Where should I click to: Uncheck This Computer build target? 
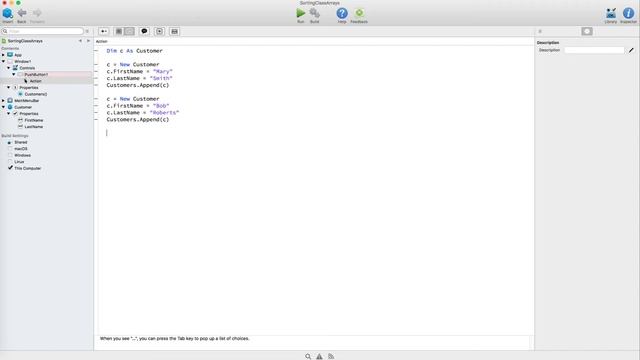coord(10,168)
